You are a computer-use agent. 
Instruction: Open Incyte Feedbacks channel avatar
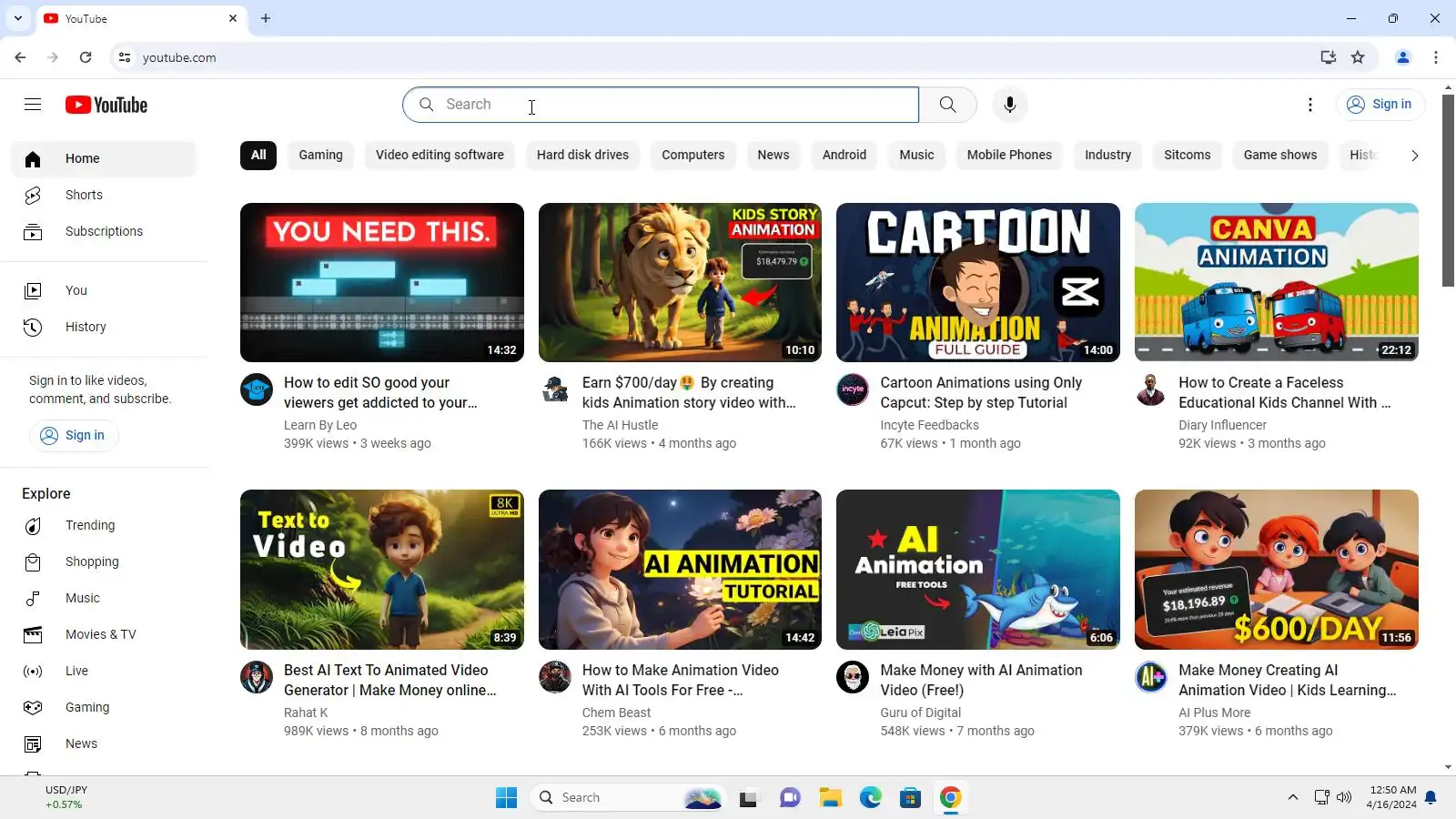coord(853,389)
